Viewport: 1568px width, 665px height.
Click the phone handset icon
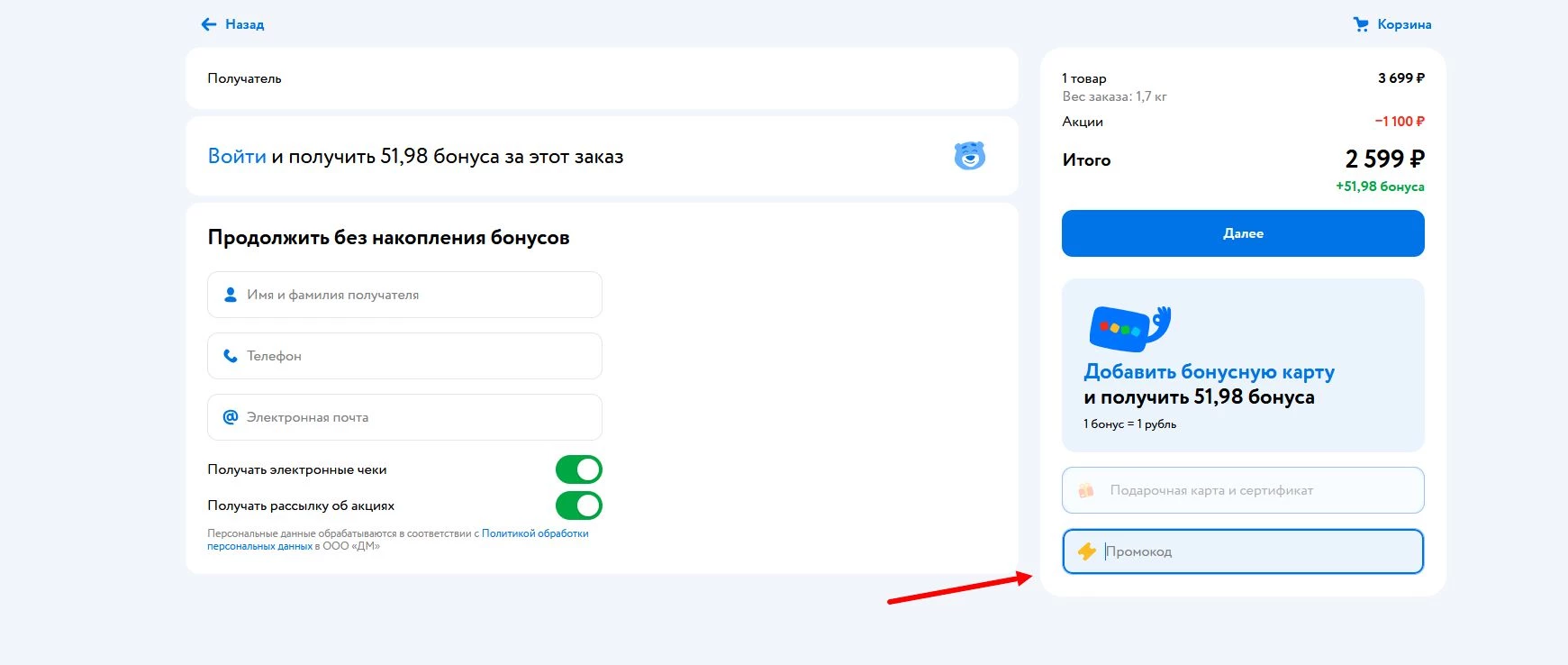pos(231,356)
